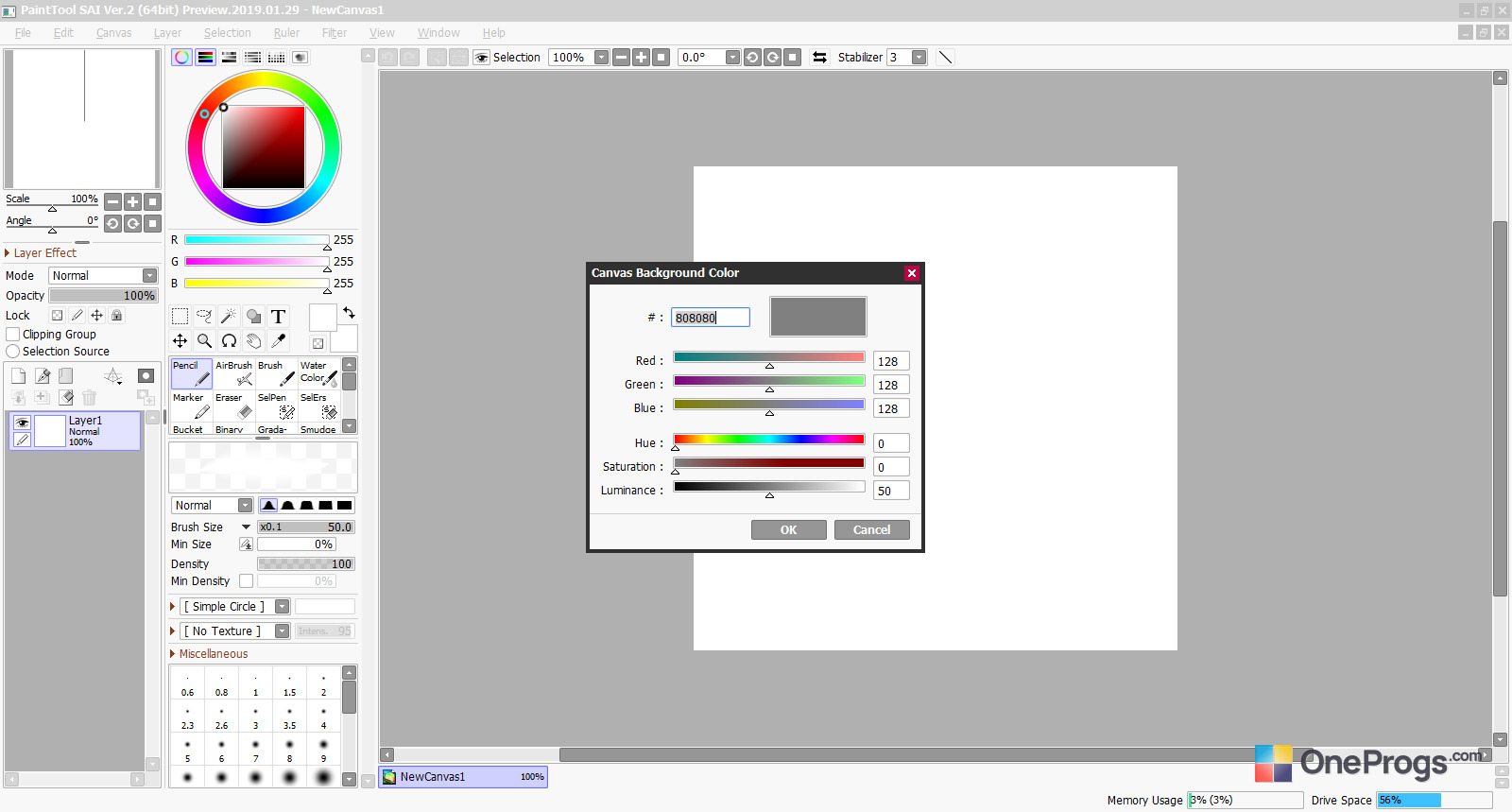This screenshot has height=812, width=1512.
Task: Open the Stabilizer value dropdown
Action: click(x=919, y=58)
